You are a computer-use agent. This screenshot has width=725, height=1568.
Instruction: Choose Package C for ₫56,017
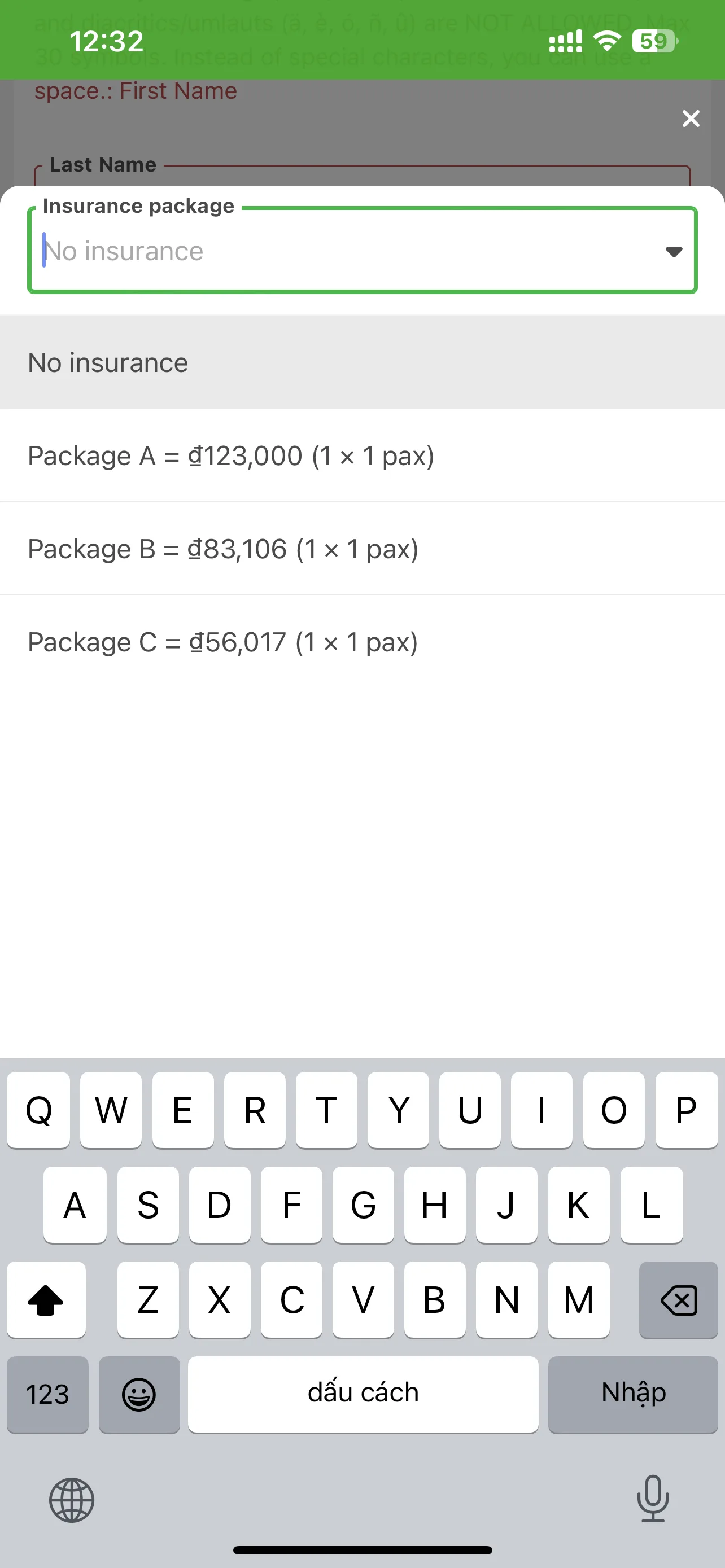pos(362,642)
